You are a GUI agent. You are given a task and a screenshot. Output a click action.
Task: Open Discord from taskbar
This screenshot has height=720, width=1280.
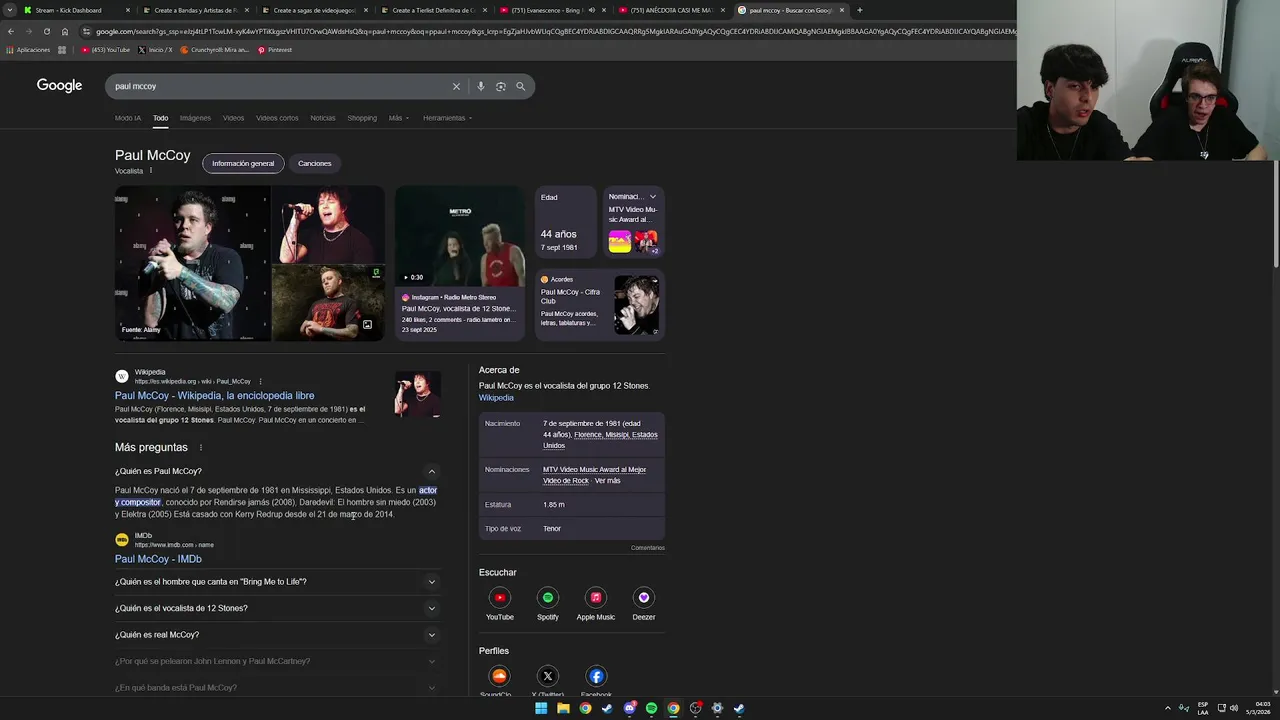coord(629,708)
